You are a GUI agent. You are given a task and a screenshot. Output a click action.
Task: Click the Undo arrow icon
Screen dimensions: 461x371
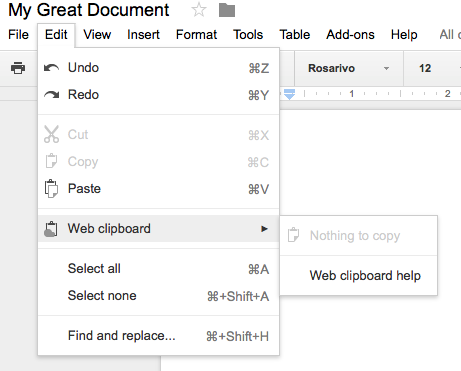(x=51, y=68)
